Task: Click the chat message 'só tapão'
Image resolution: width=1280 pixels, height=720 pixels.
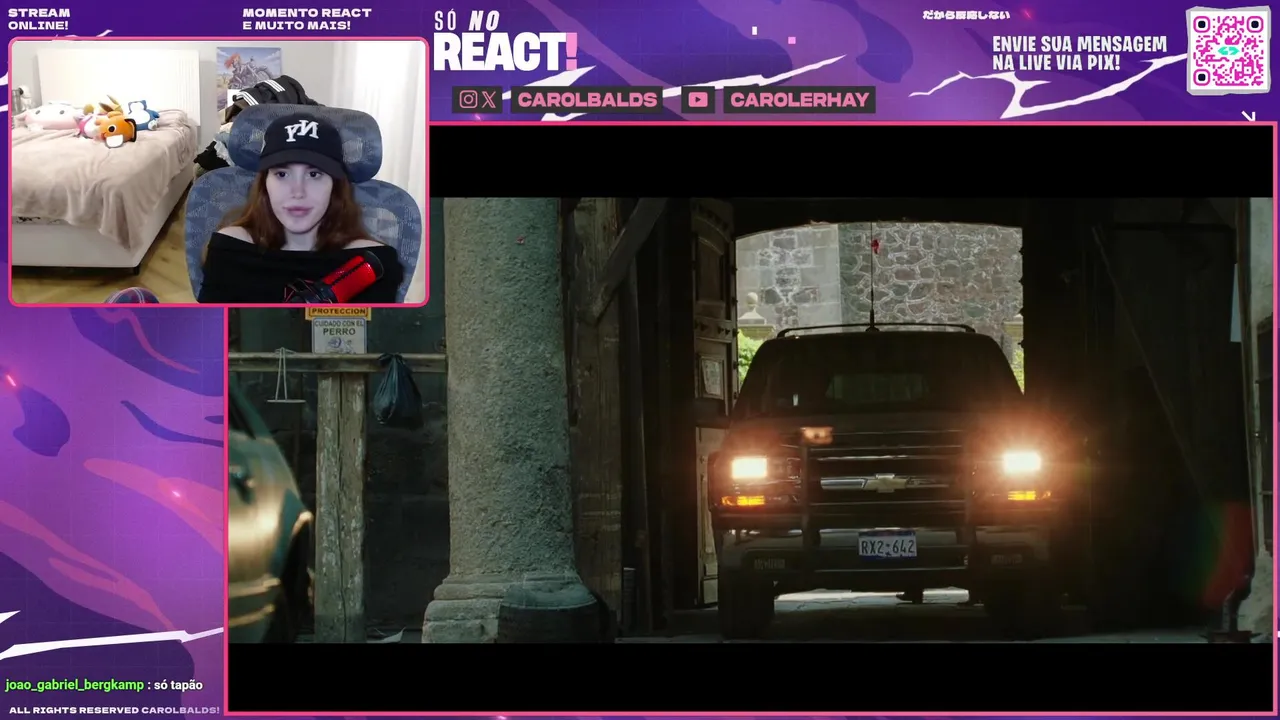Action: (178, 685)
